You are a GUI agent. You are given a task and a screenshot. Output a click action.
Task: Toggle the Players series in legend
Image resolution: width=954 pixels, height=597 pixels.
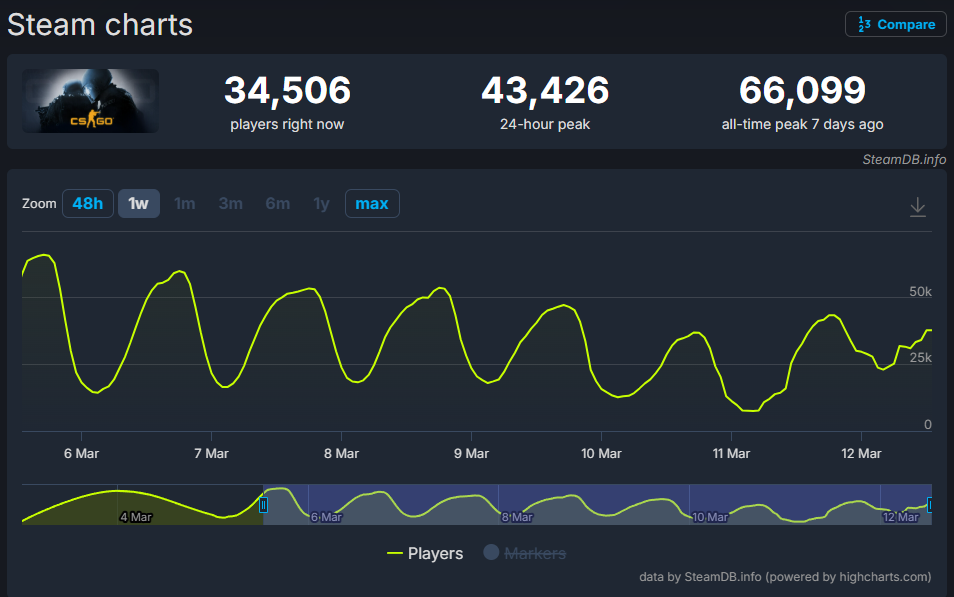click(425, 553)
